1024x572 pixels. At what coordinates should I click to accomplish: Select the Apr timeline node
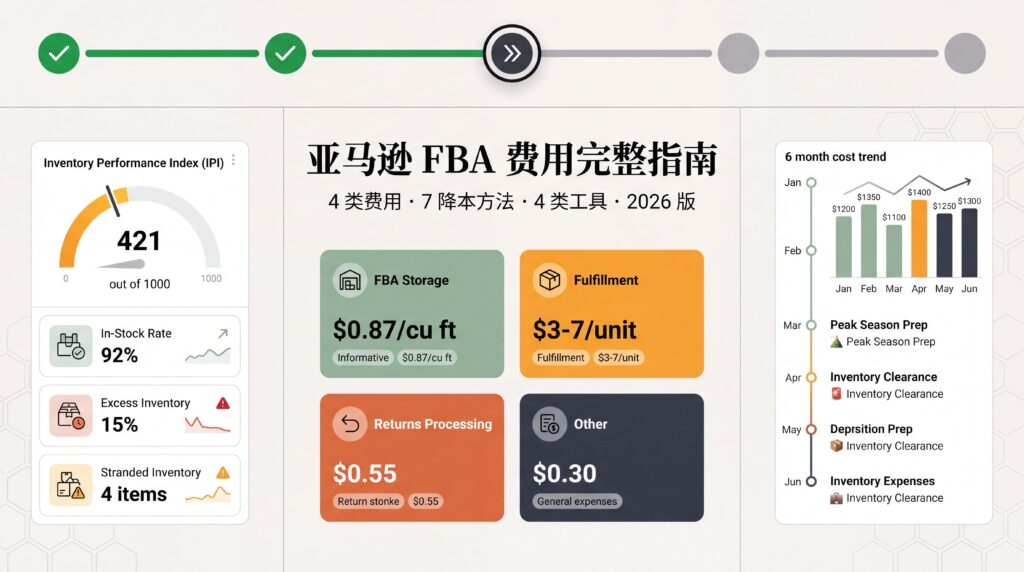click(x=811, y=377)
